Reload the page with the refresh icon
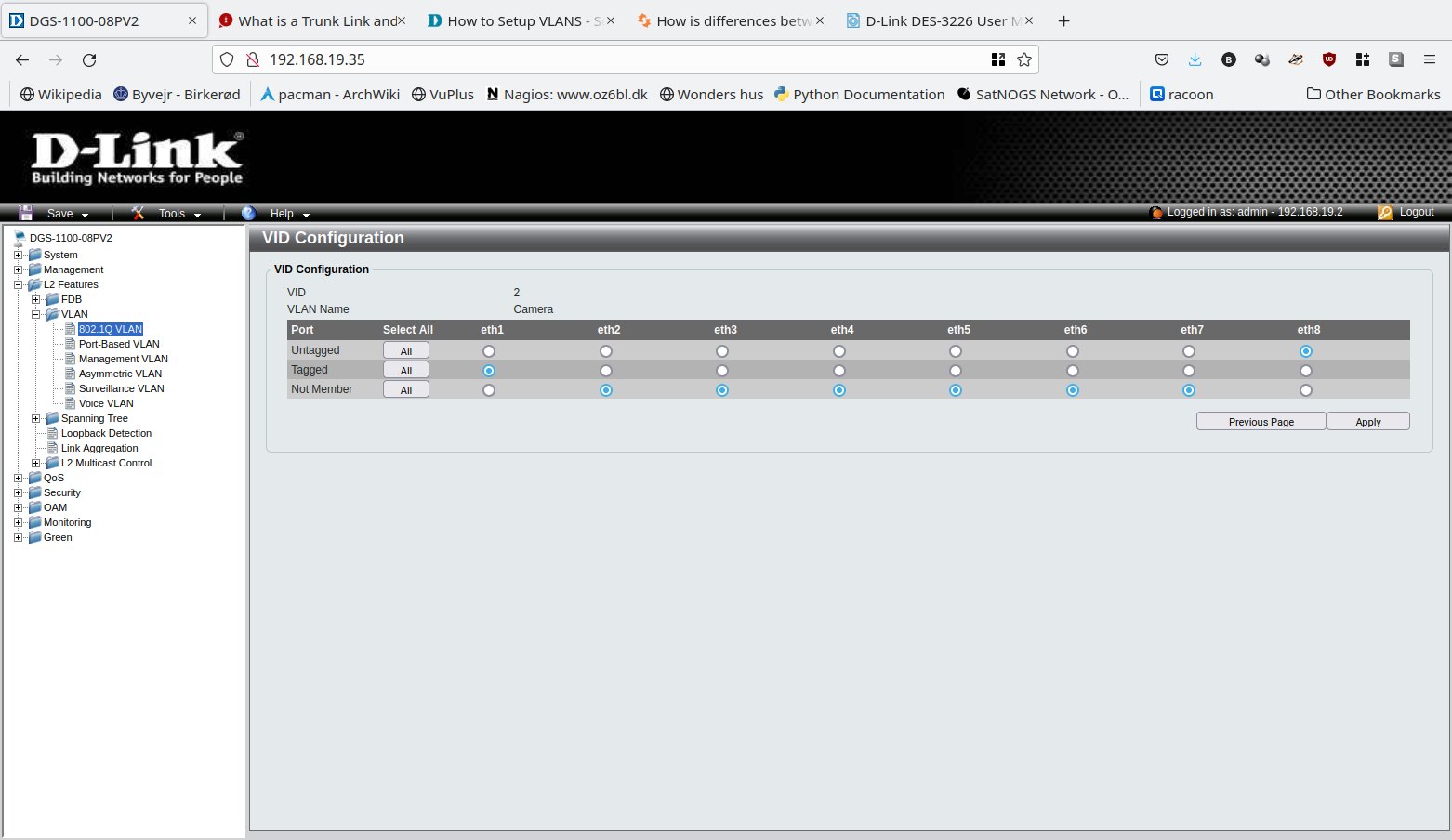The width and height of the screenshot is (1452, 840). pyautogui.click(x=89, y=59)
